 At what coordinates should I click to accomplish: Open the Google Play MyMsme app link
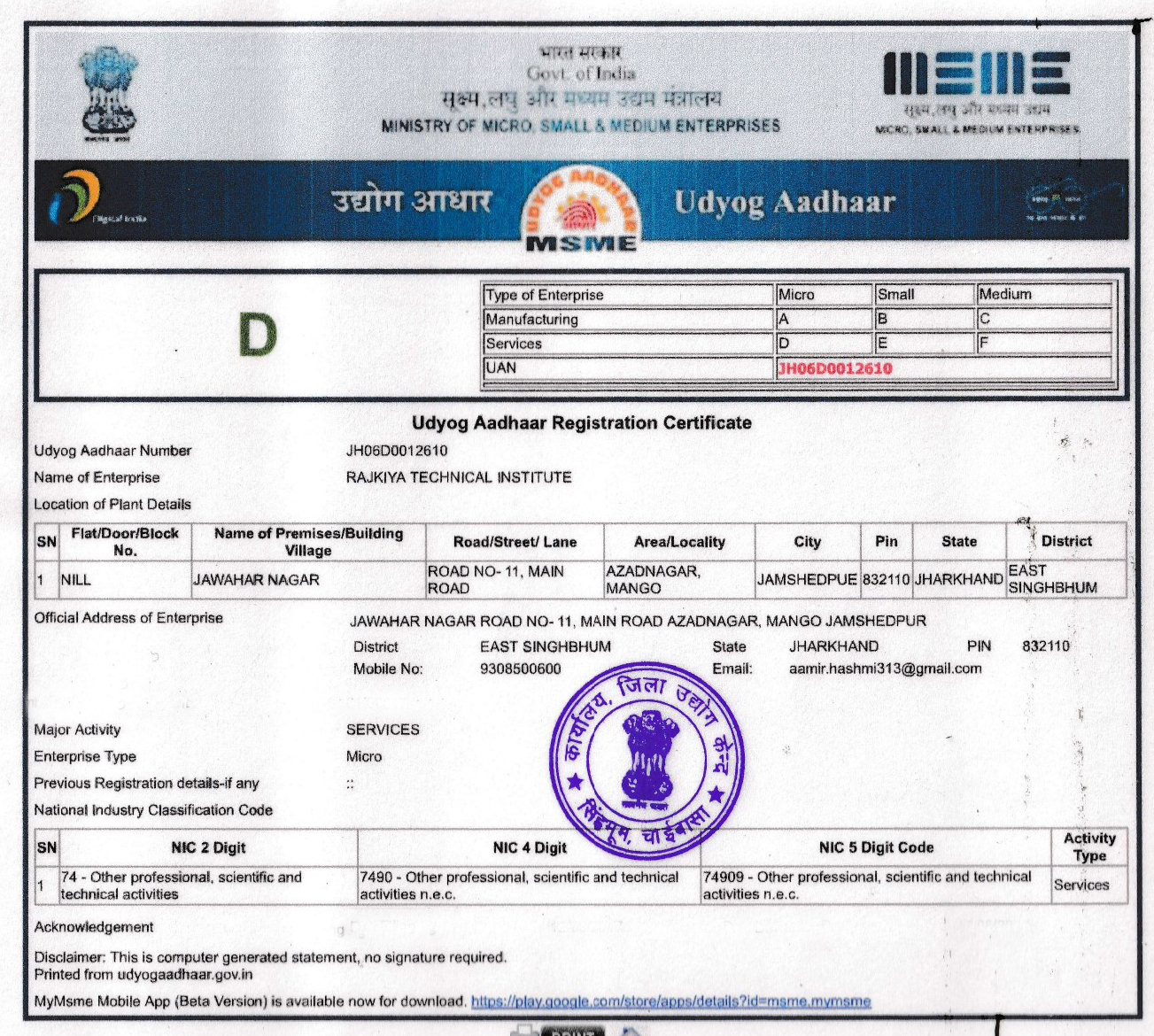(670, 1001)
